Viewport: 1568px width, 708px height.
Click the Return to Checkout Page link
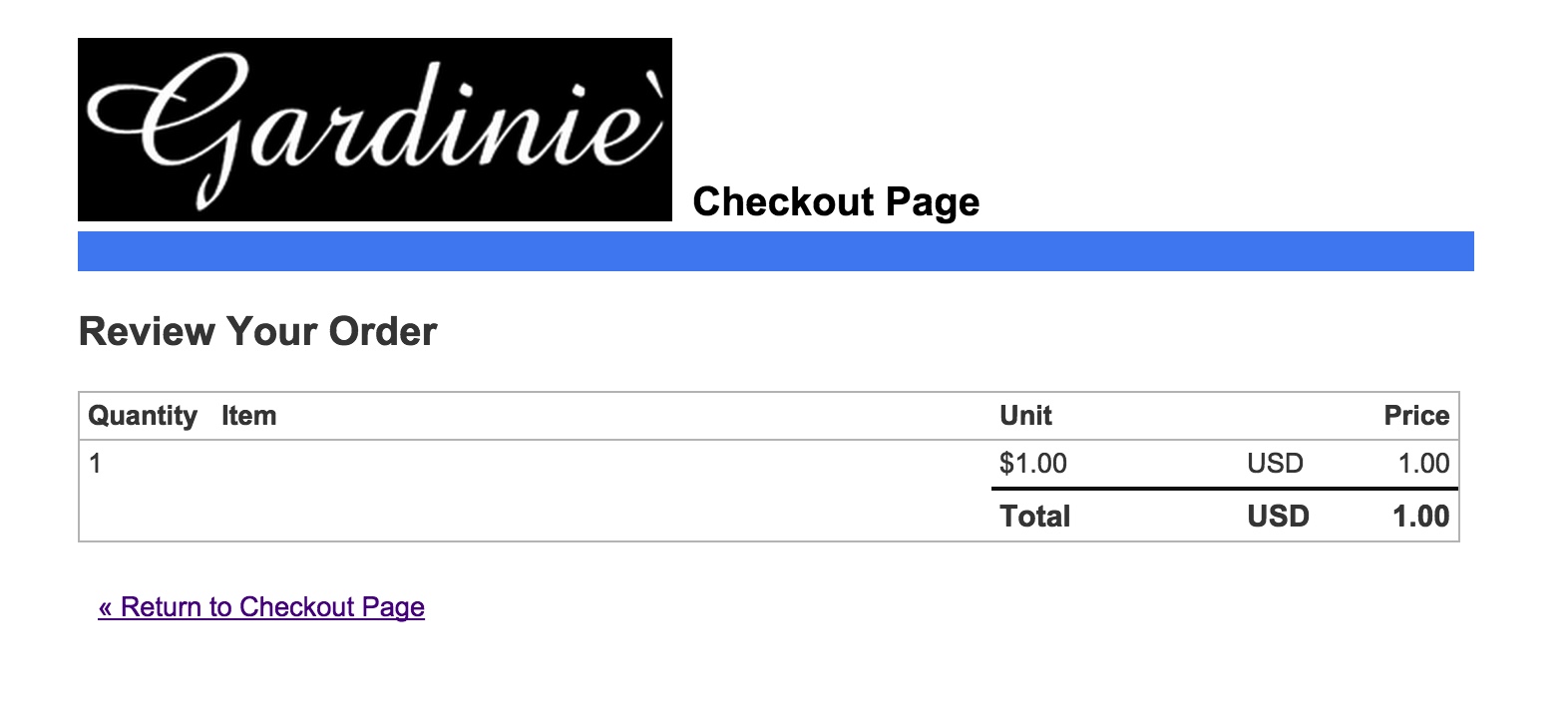pos(261,607)
